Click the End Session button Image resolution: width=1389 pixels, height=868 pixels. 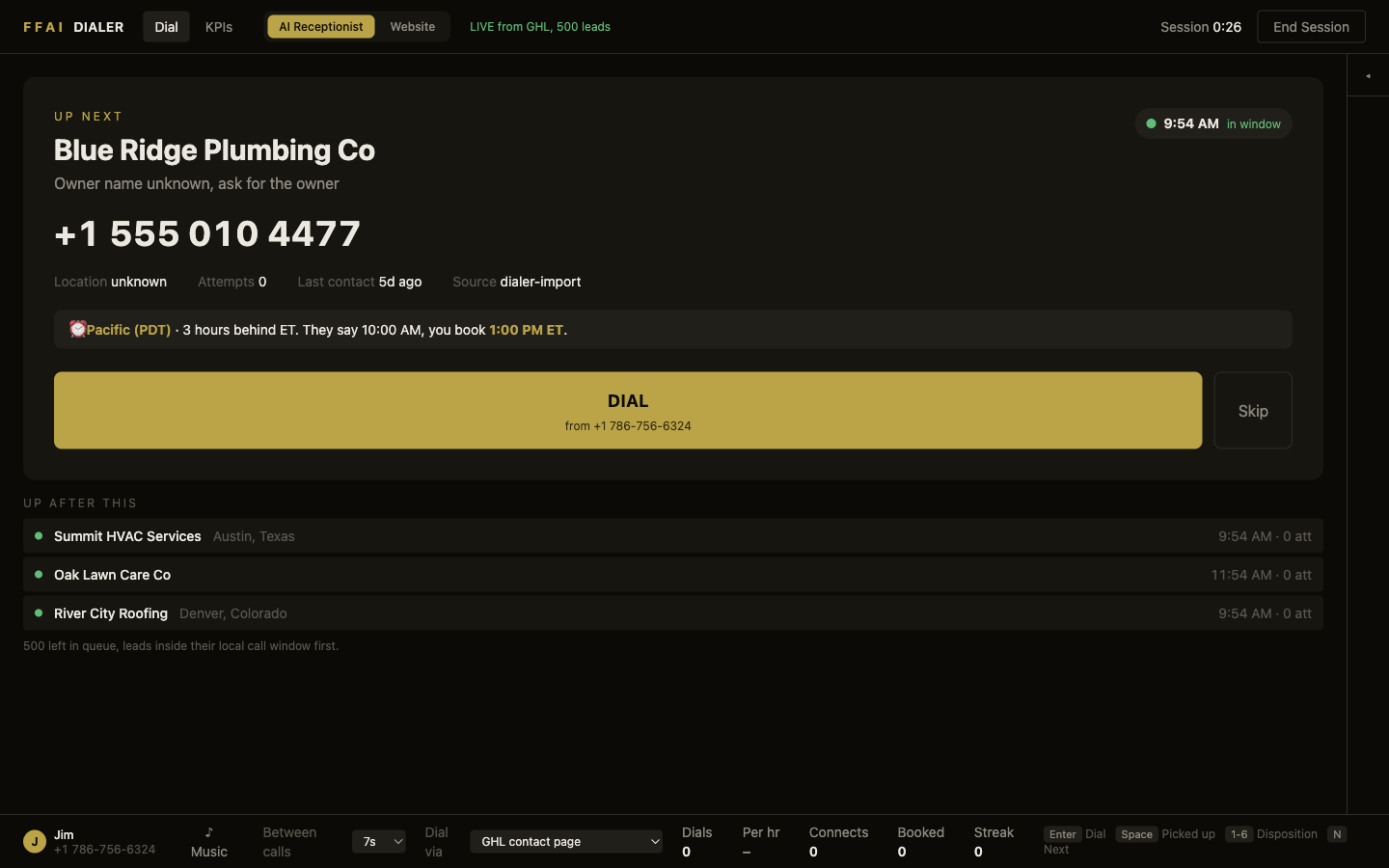pyautogui.click(x=1311, y=27)
